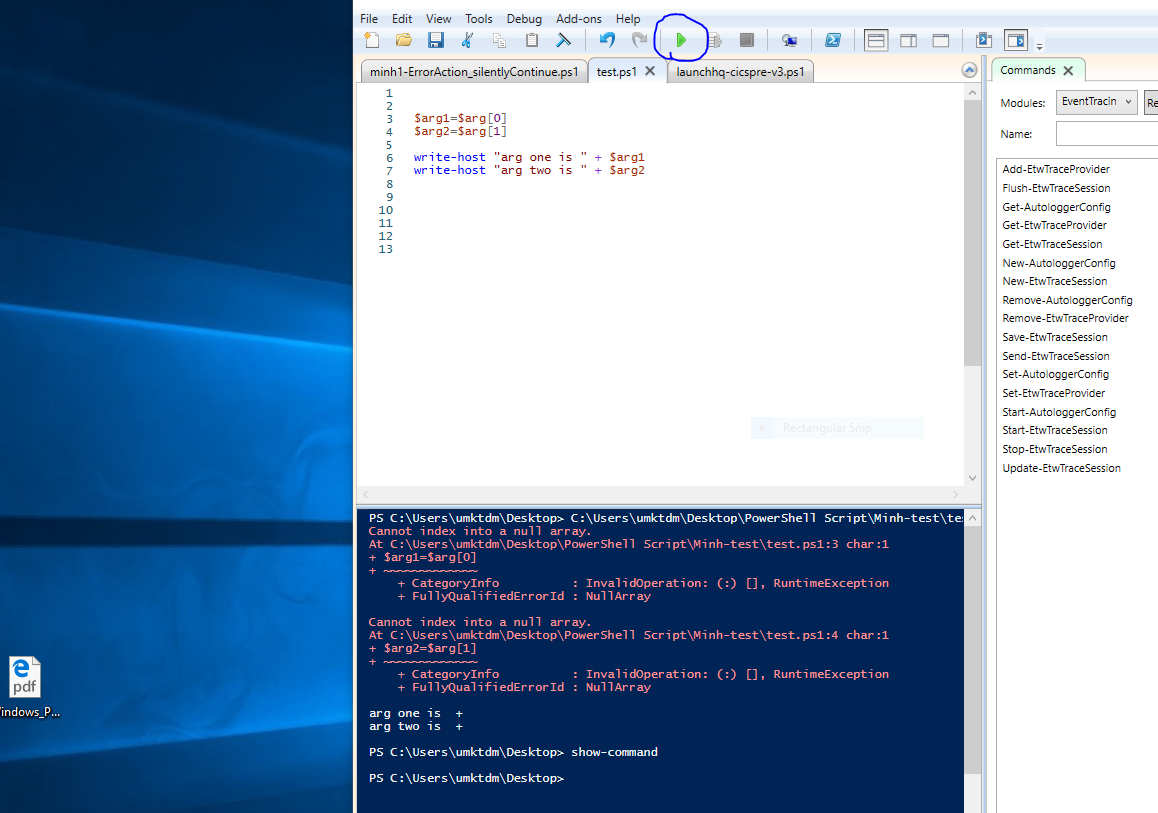Cut selection with the scissors icon
The image size is (1158, 813).
(x=467, y=40)
